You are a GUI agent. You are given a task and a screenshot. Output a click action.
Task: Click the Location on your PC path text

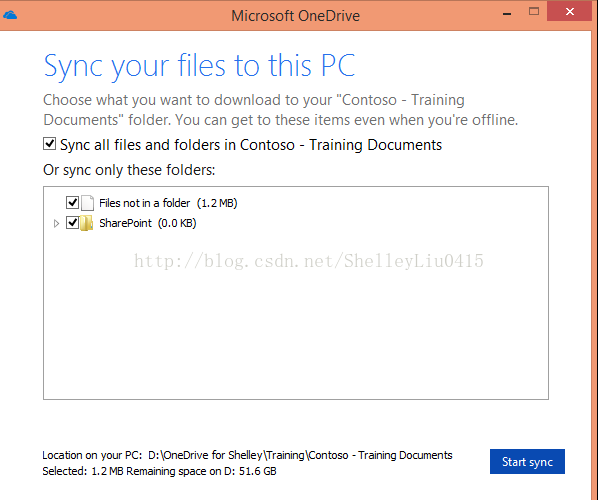(x=247, y=455)
